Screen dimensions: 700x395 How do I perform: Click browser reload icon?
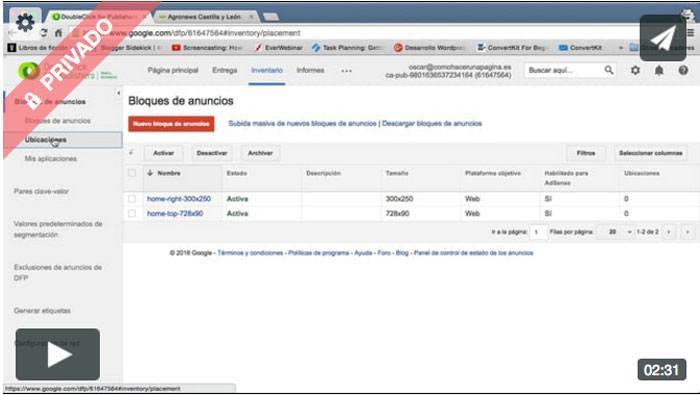coord(43,33)
